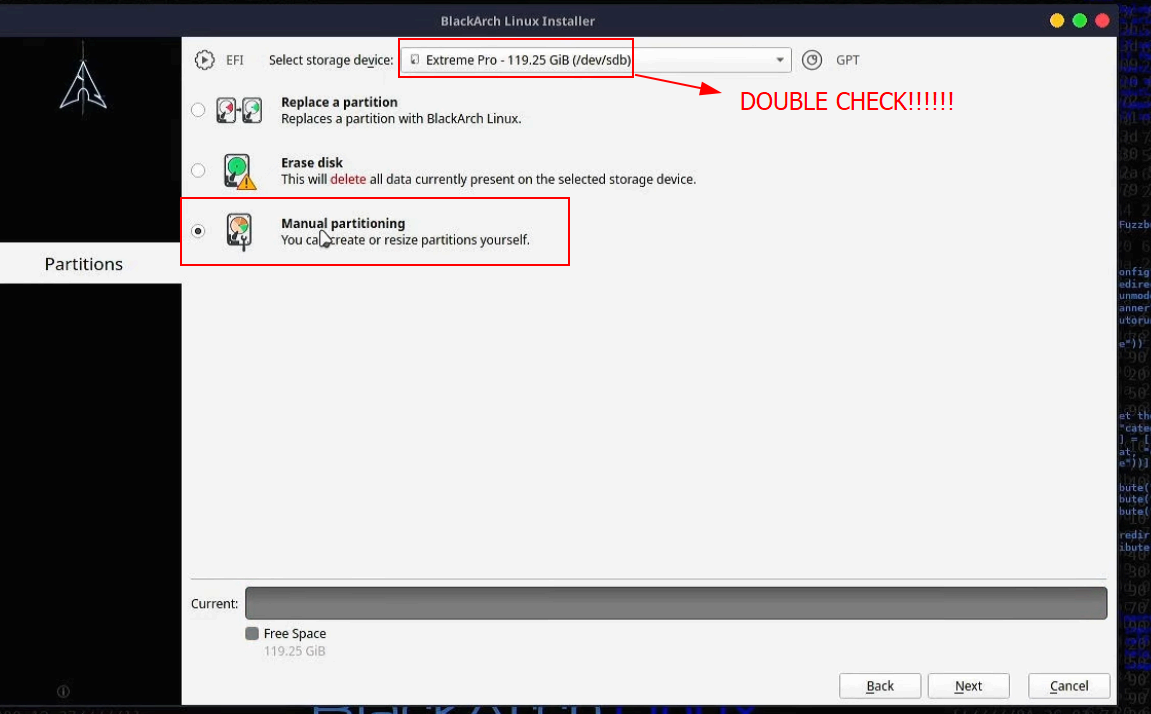Click the info icon at the sidebar bottom
This screenshot has height=714, width=1151.
click(63, 691)
